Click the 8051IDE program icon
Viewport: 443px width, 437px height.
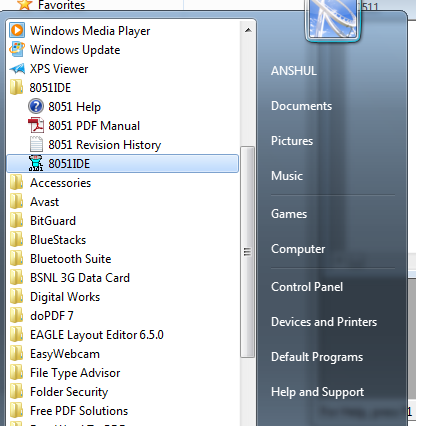pyautogui.click(x=36, y=163)
